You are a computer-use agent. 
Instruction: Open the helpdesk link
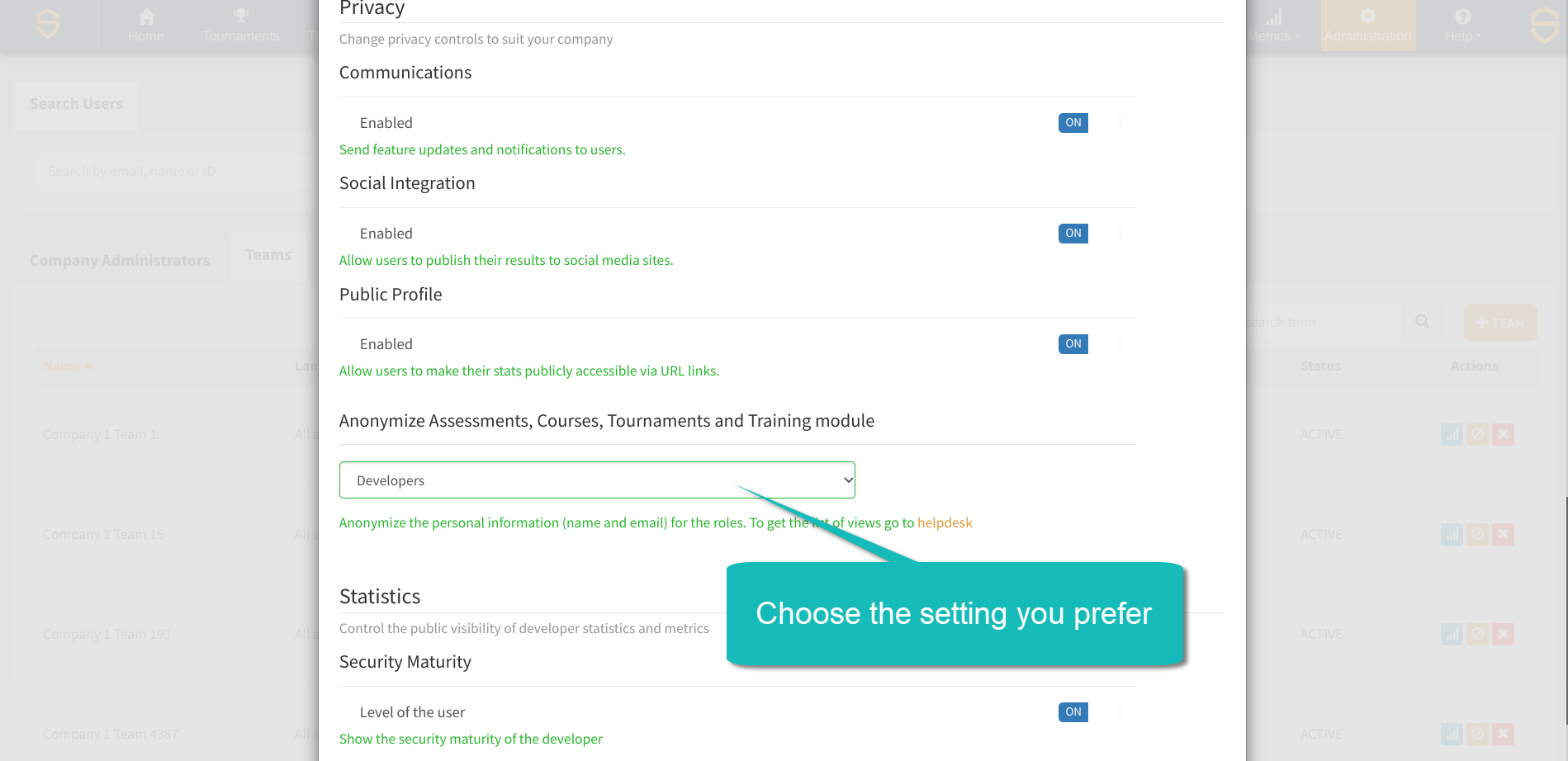coord(945,523)
